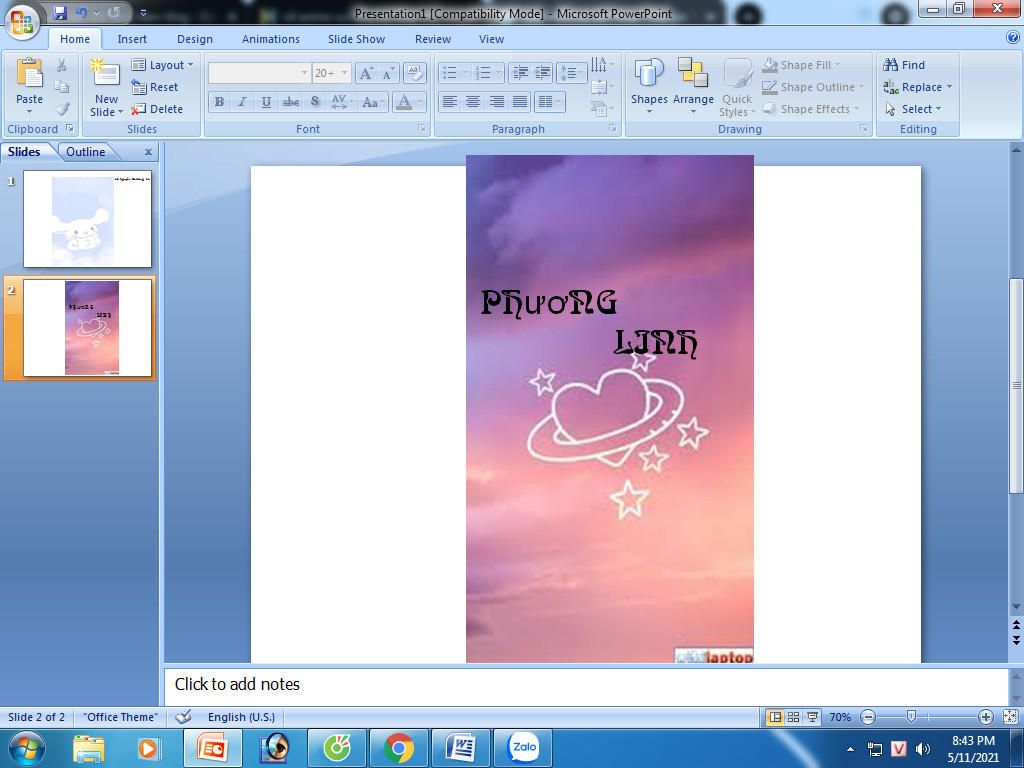Screen dimensions: 1024x768
Task: Open the Arrange menu
Action: [x=693, y=88]
